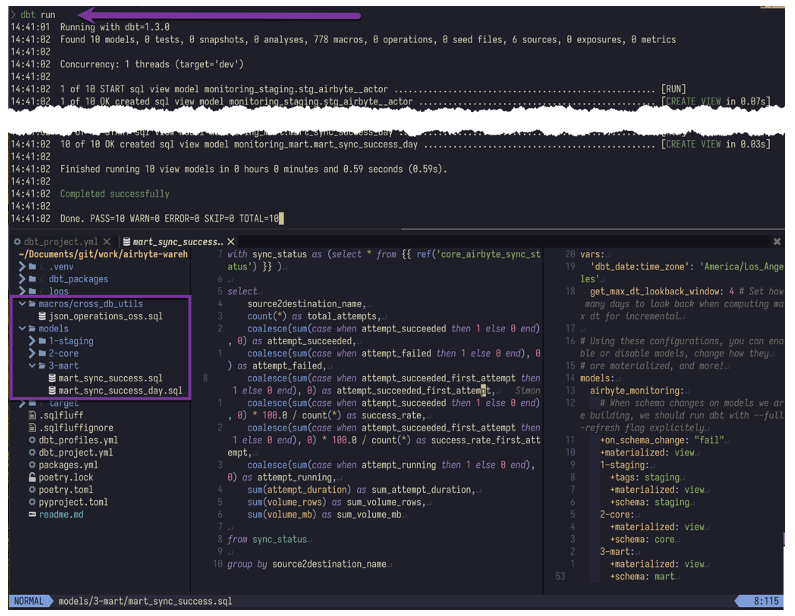
Task: Click the lock icon next to poetry.lock
Action: pos(32,478)
